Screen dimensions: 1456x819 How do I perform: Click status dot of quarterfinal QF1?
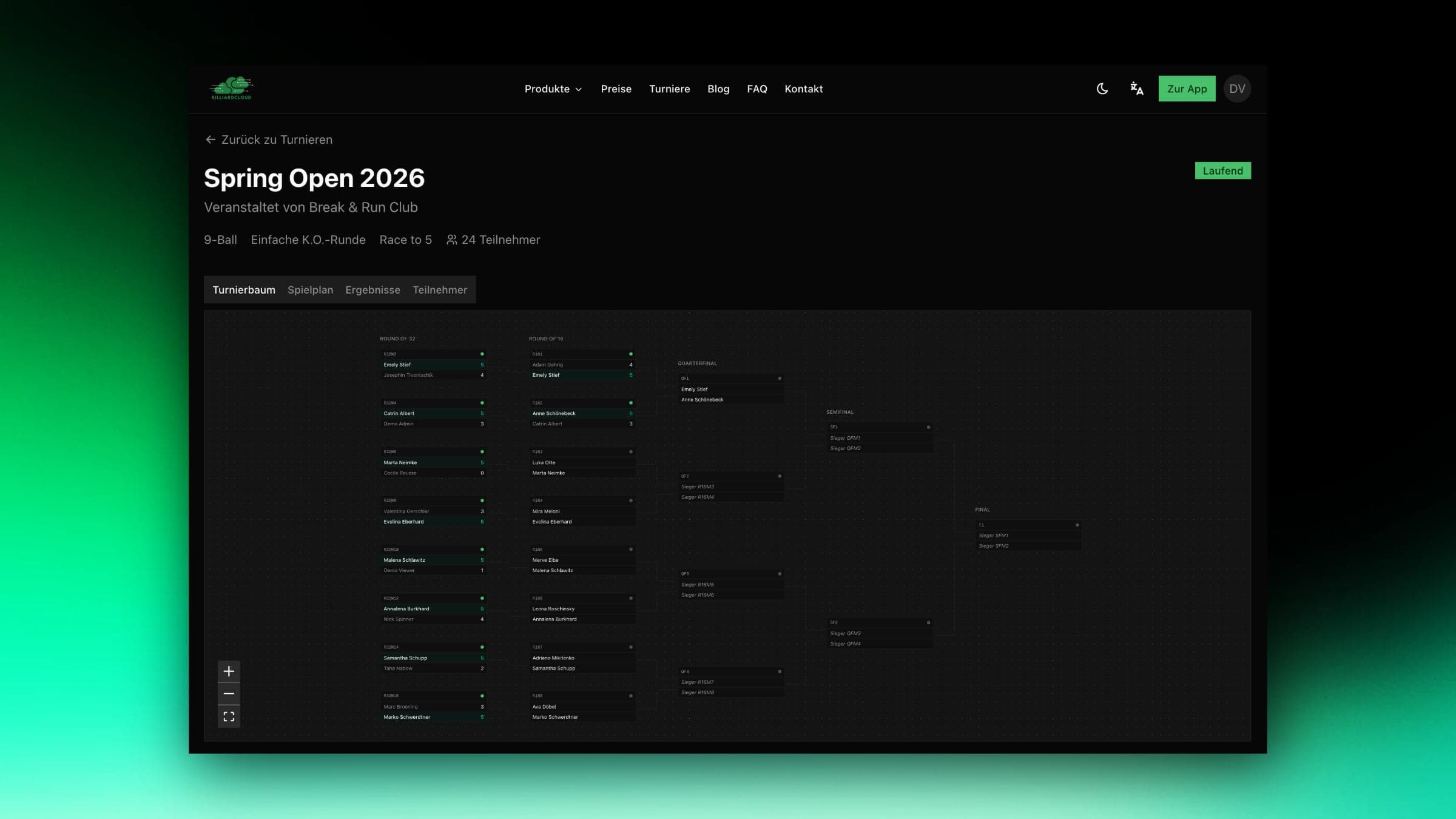pos(780,379)
